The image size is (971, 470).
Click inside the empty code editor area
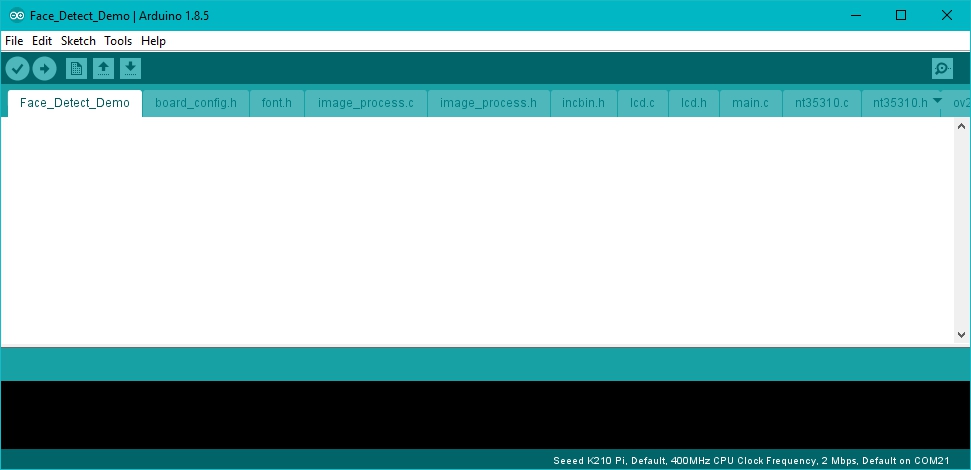pos(477,230)
